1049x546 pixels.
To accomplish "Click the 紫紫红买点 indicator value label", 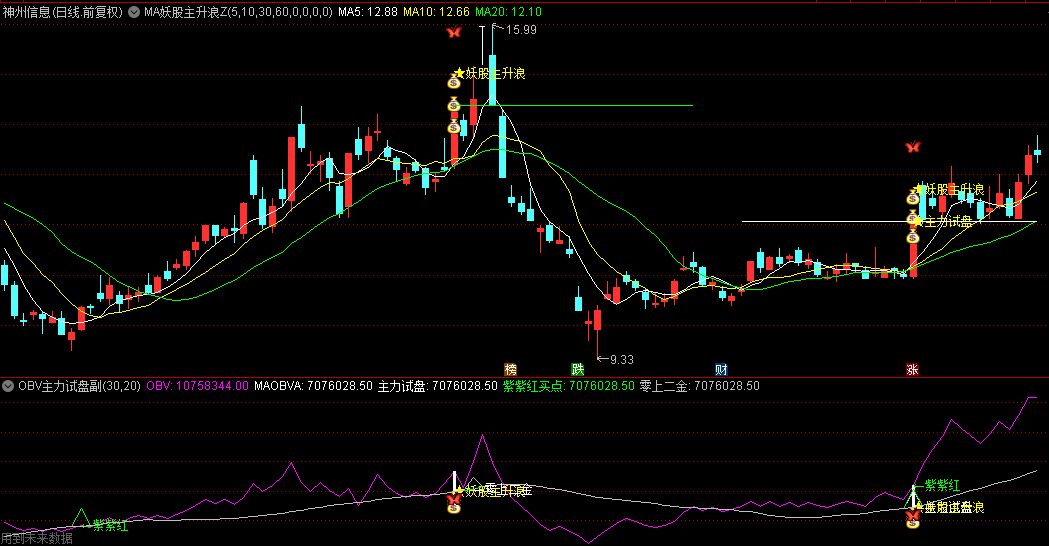I will (568, 385).
